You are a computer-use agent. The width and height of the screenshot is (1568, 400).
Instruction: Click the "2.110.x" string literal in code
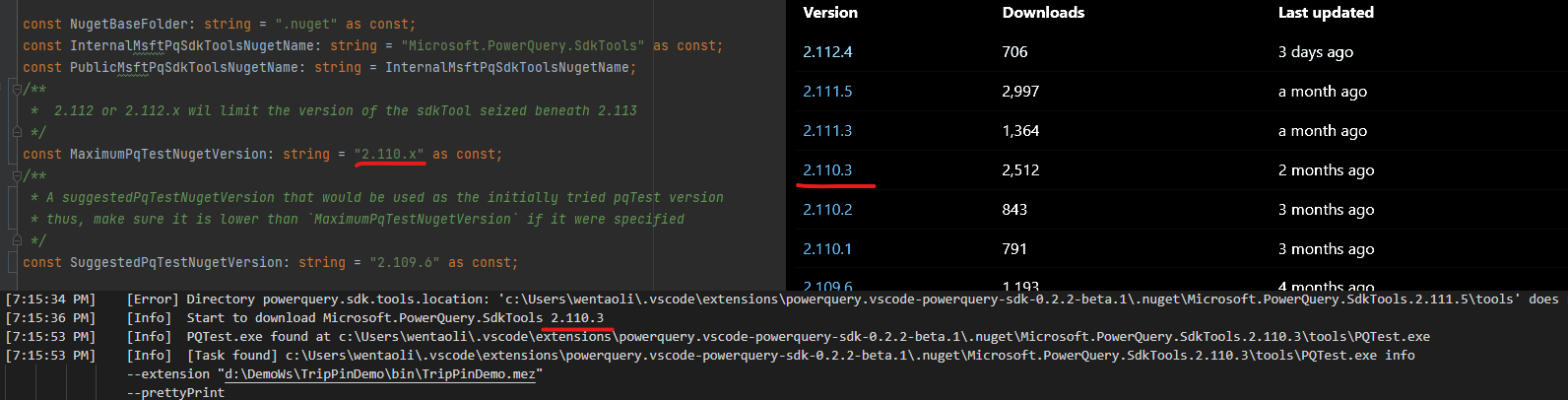coord(389,155)
